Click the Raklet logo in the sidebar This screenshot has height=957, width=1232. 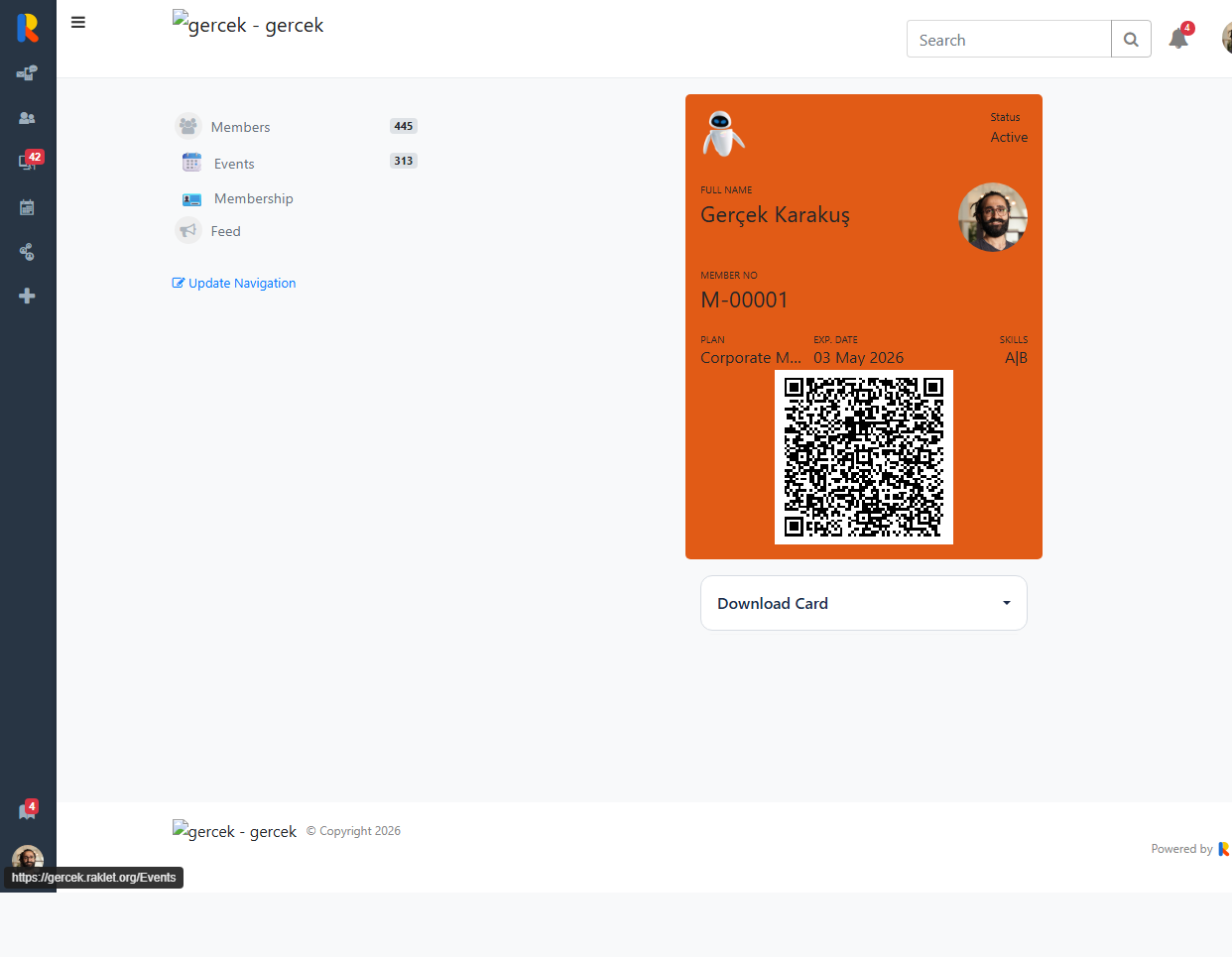(28, 28)
